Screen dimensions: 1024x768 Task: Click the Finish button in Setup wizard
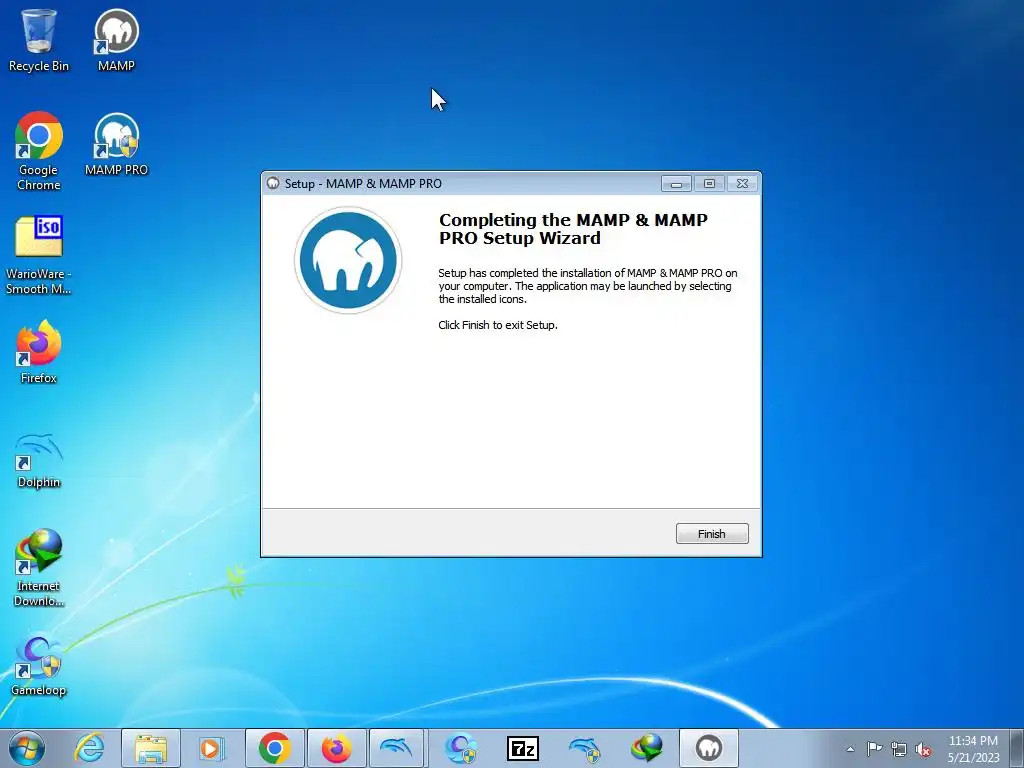712,534
